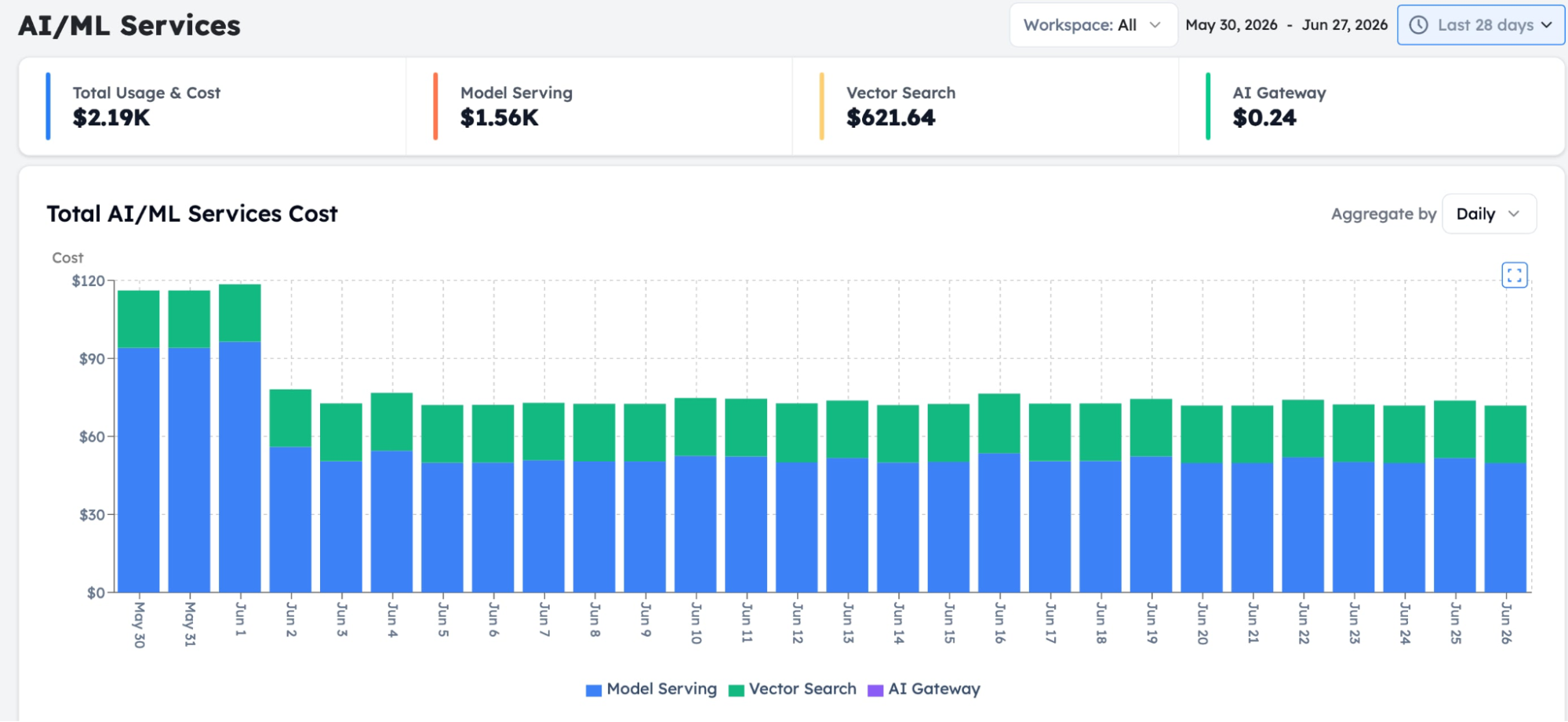
Task: Click the Jun 27, 2026 end date
Action: (1344, 25)
